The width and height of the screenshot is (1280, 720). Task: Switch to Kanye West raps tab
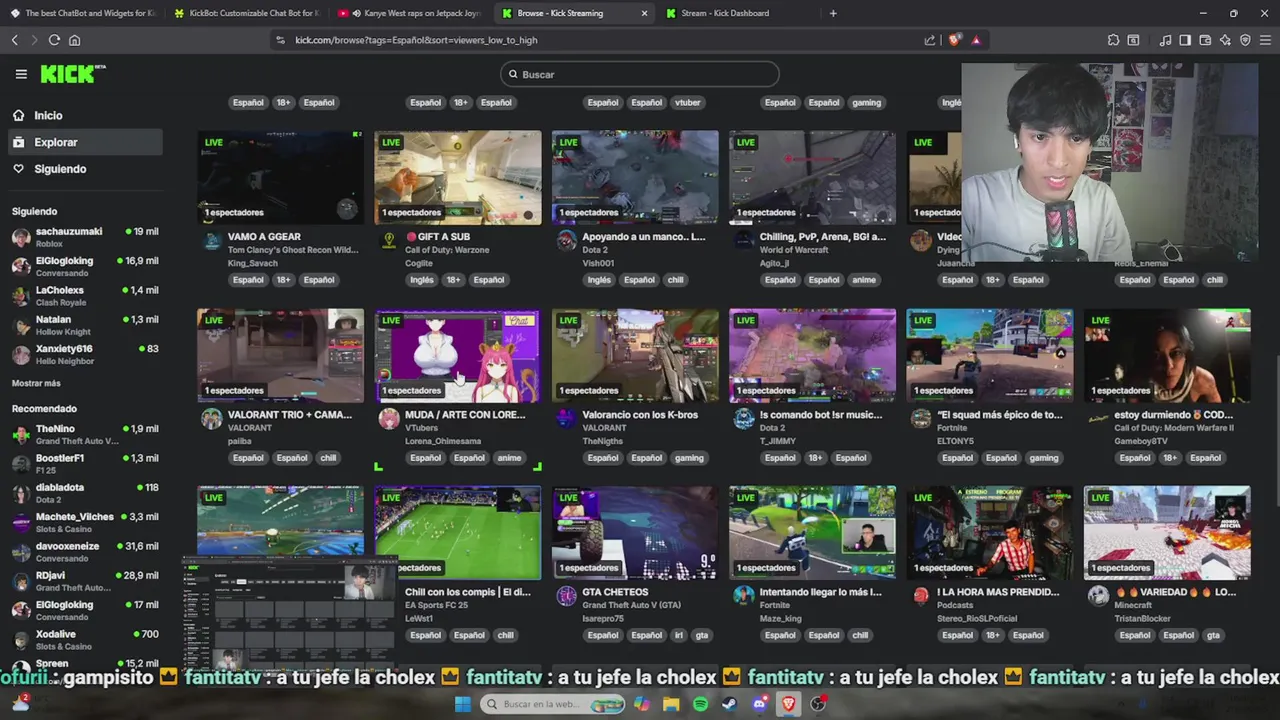coord(409,13)
